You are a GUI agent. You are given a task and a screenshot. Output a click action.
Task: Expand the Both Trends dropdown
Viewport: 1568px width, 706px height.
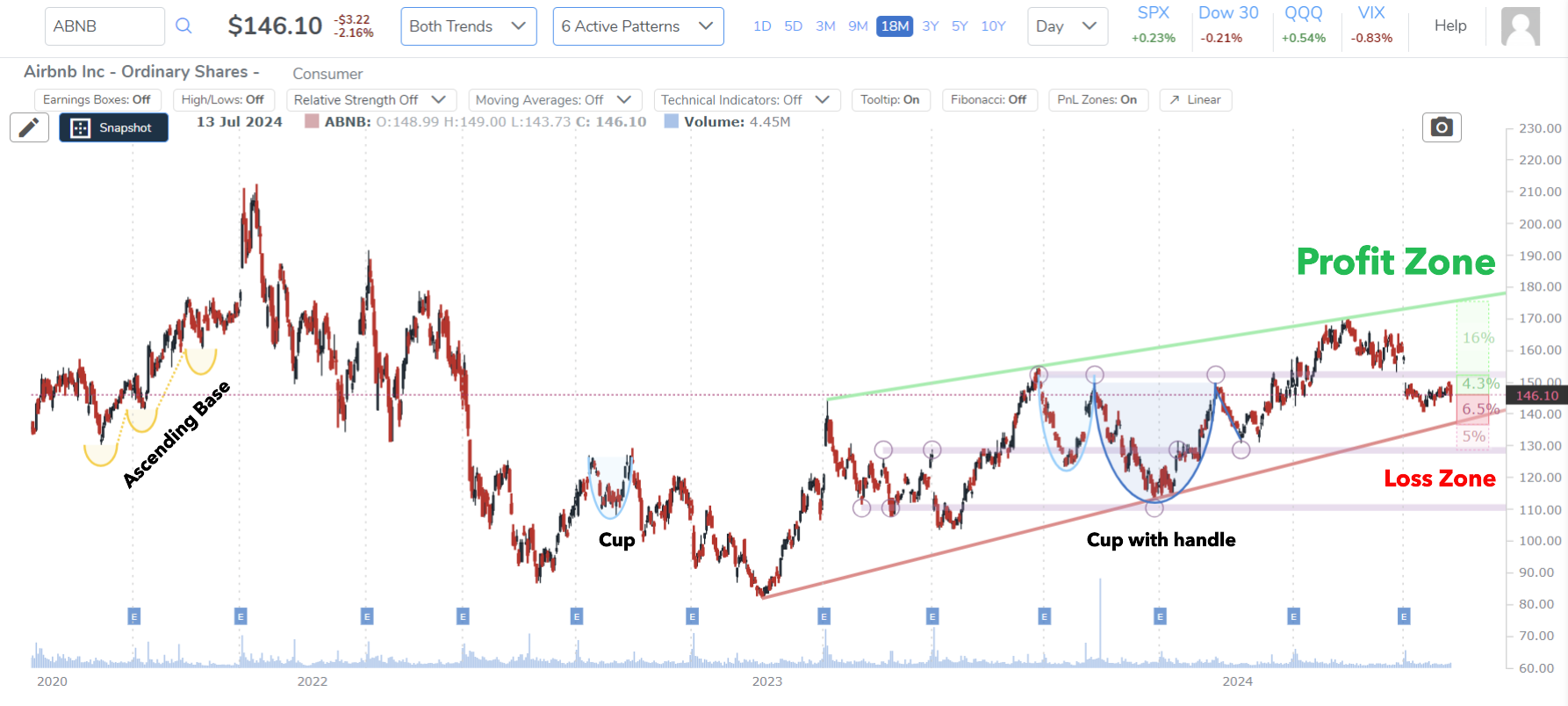468,26
